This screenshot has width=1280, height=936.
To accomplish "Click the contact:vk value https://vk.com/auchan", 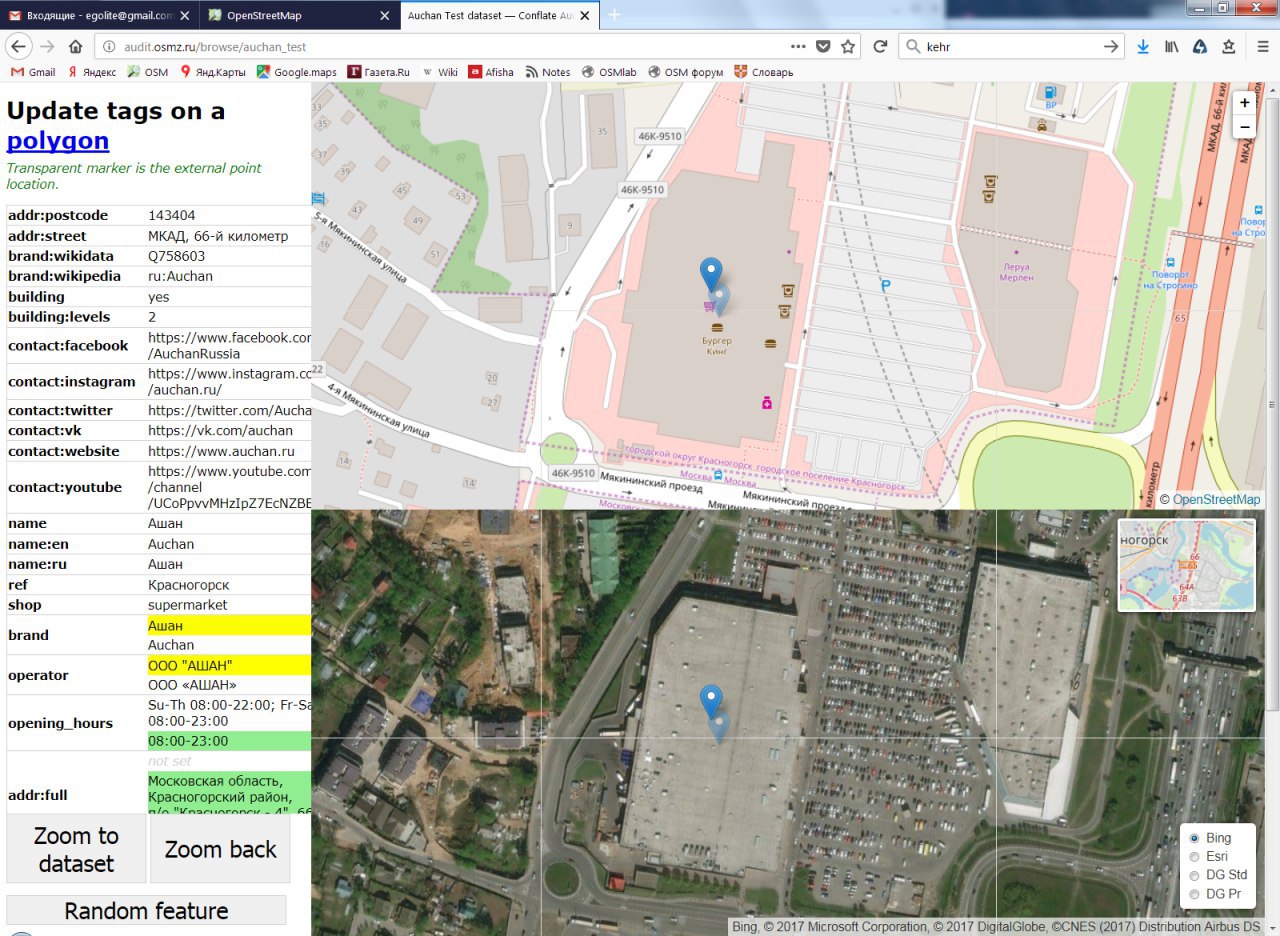I will click(x=221, y=431).
